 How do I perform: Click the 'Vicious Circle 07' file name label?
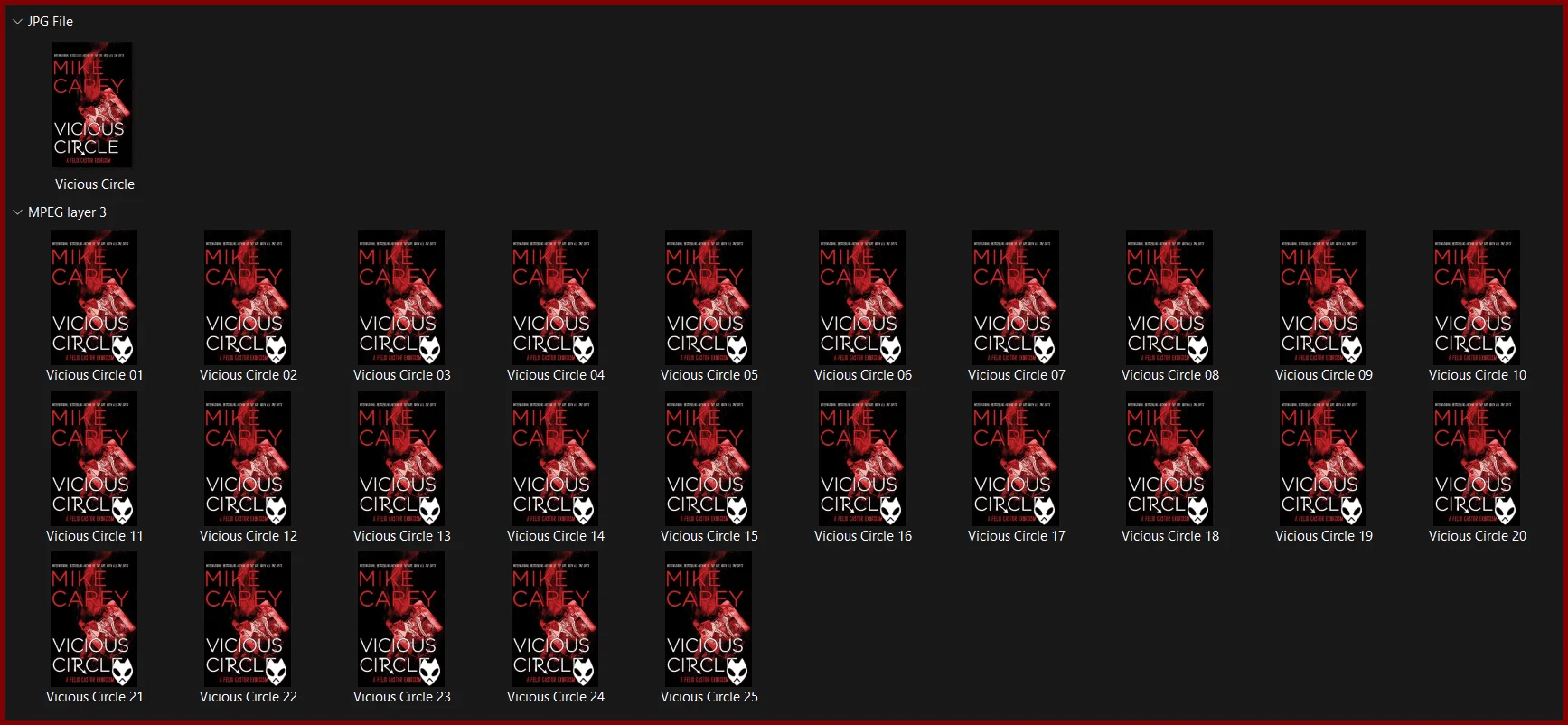[x=1017, y=375]
